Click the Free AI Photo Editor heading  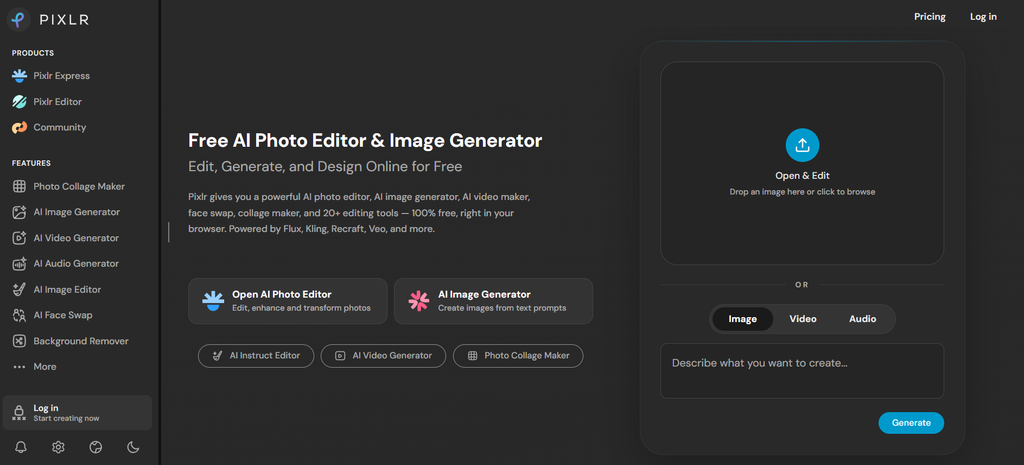[x=365, y=140]
